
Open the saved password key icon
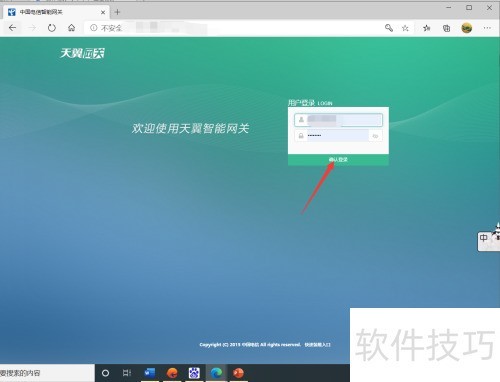[389, 28]
